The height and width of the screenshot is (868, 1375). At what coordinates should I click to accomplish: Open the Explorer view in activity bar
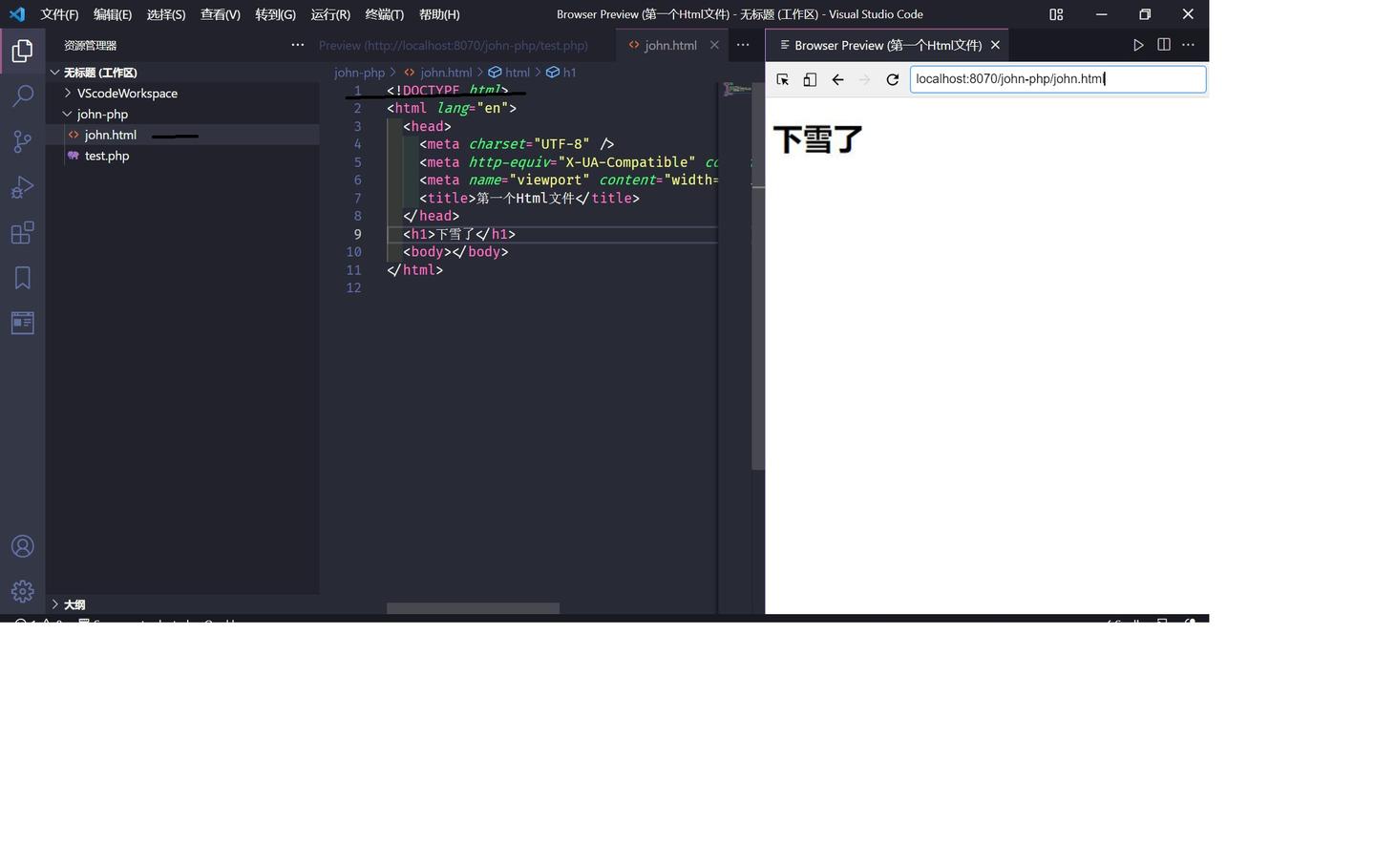coord(22,51)
